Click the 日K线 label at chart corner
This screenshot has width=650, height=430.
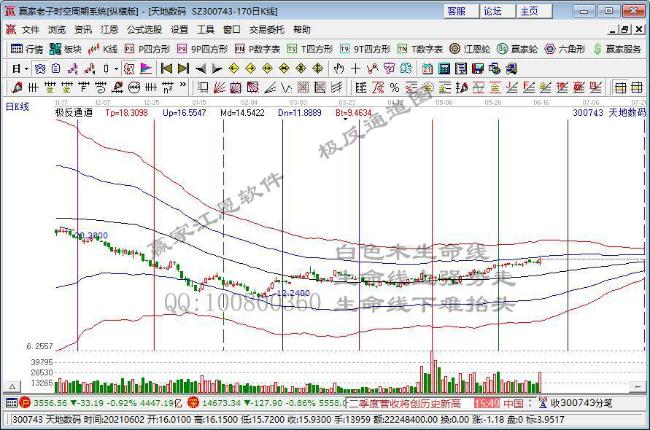[x=17, y=107]
